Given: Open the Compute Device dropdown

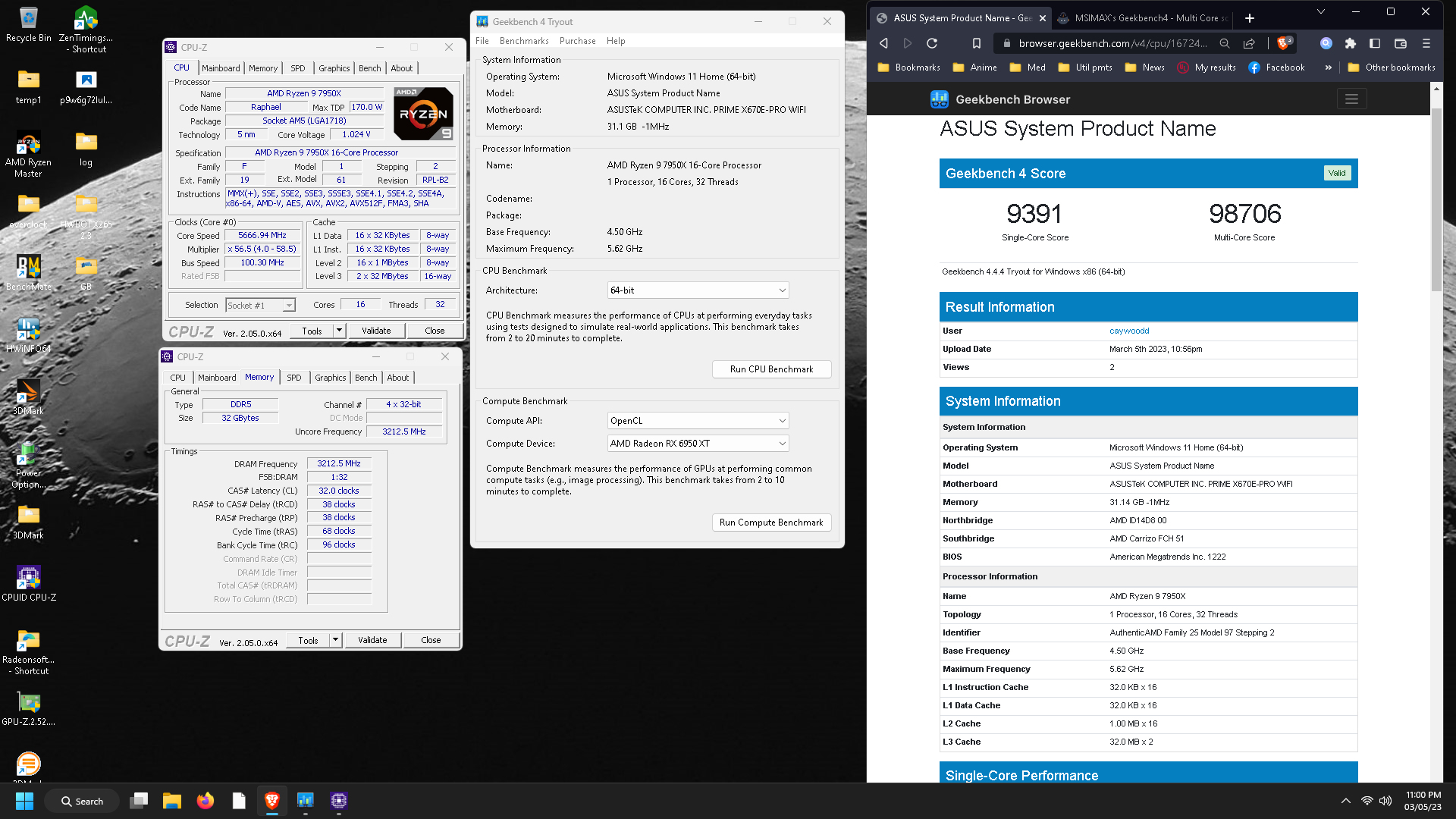Looking at the screenshot, I should coord(698,444).
